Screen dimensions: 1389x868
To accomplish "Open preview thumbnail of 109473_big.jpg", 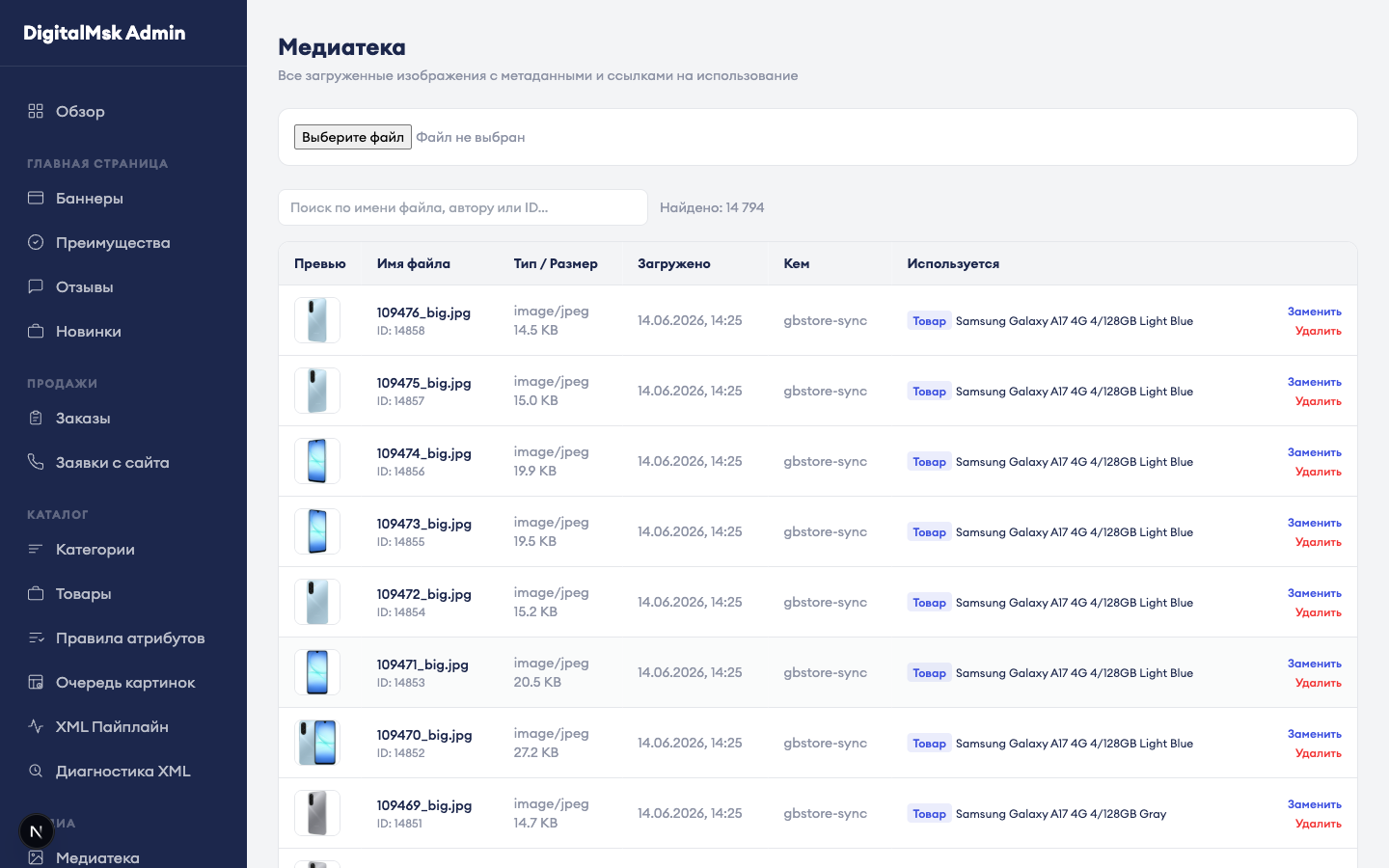I will click(317, 531).
